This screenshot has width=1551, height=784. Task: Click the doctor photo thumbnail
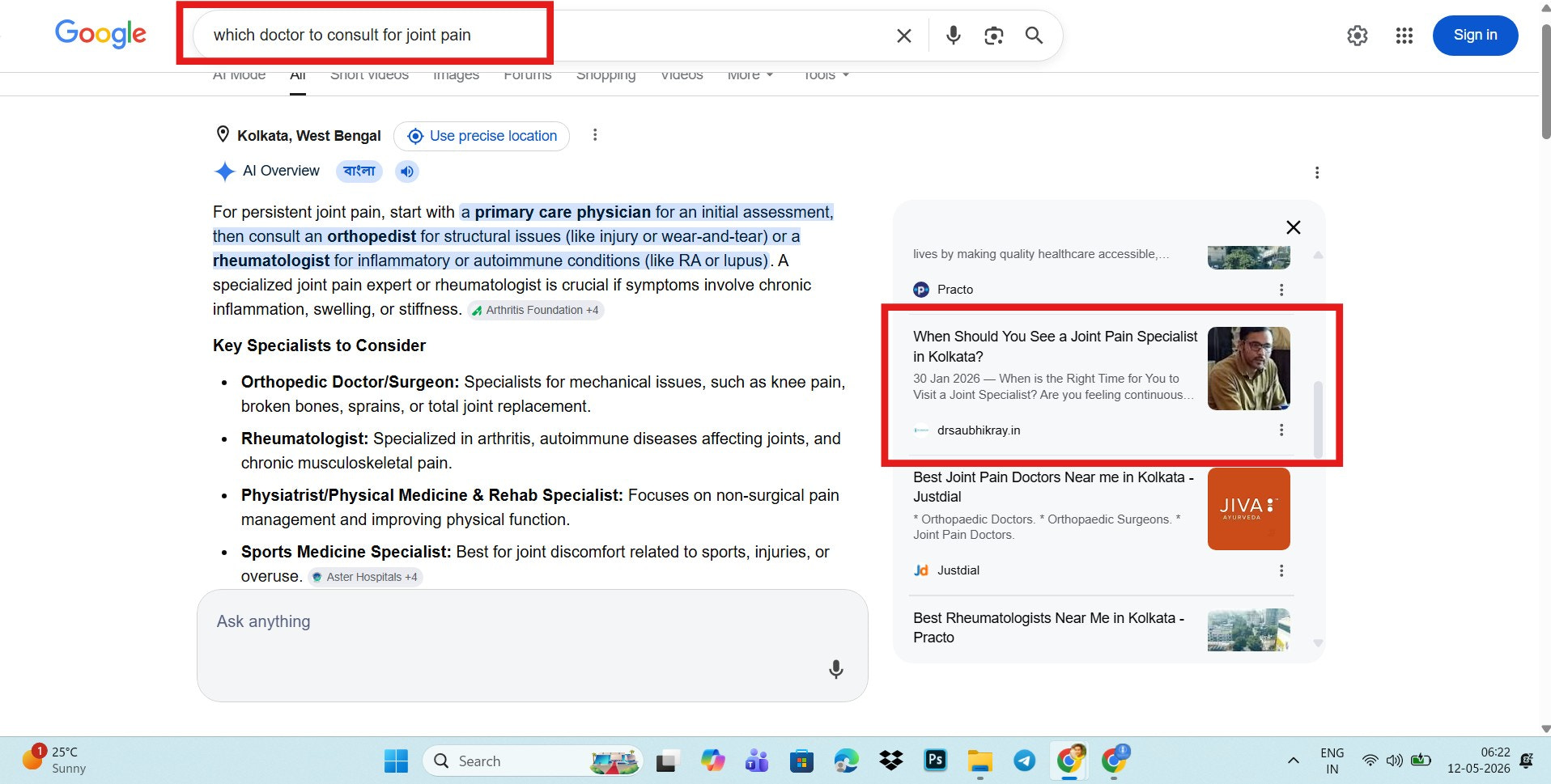point(1249,368)
